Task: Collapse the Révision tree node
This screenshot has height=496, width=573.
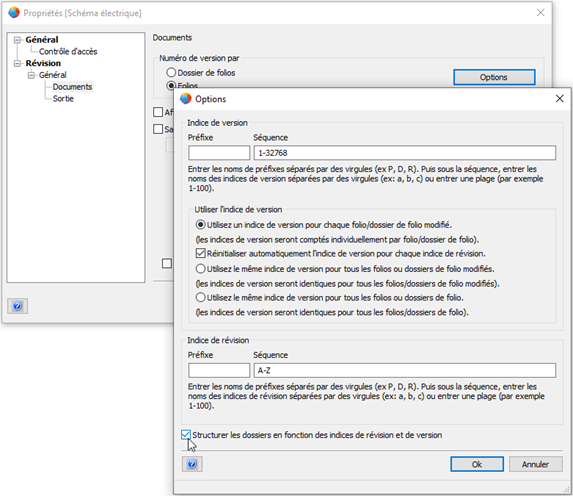Action: click(17, 63)
